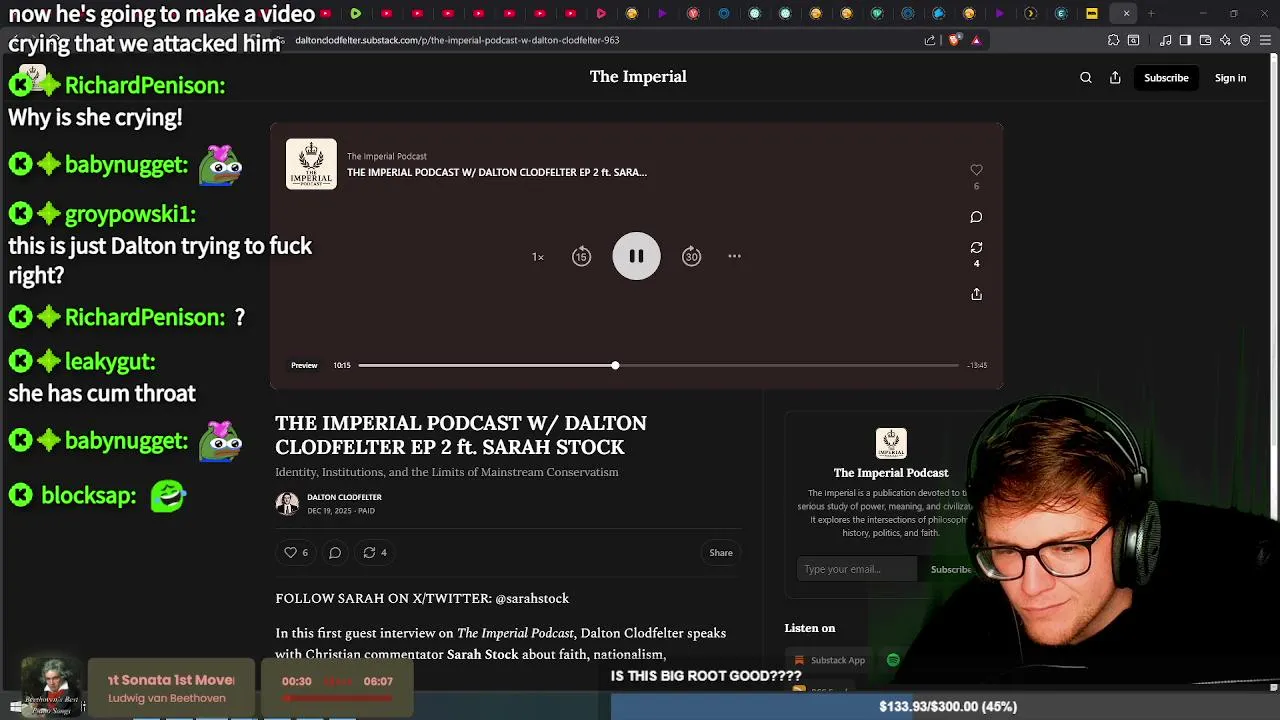This screenshot has height=720, width=1280.
Task: Like the episode with the player heart icon
Action: coord(976,170)
